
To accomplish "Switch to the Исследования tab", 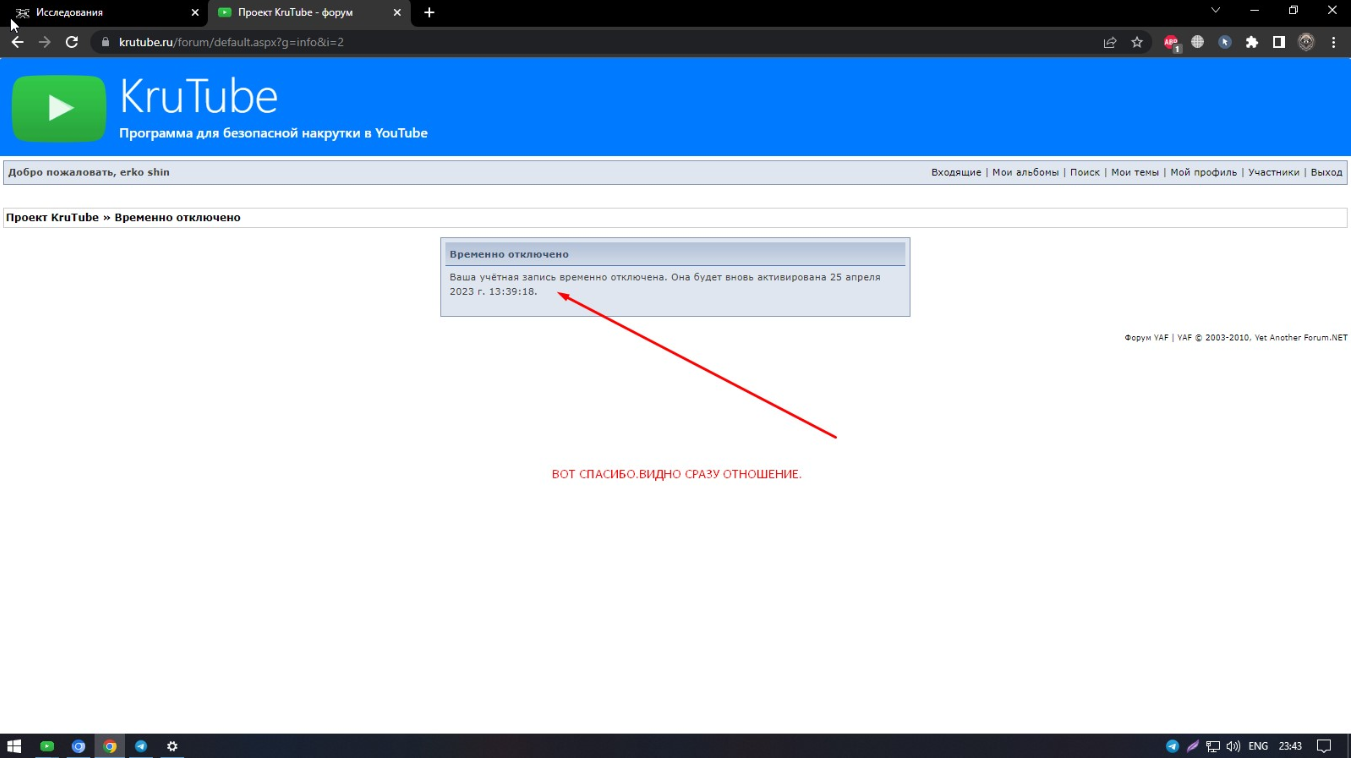I will (x=104, y=13).
